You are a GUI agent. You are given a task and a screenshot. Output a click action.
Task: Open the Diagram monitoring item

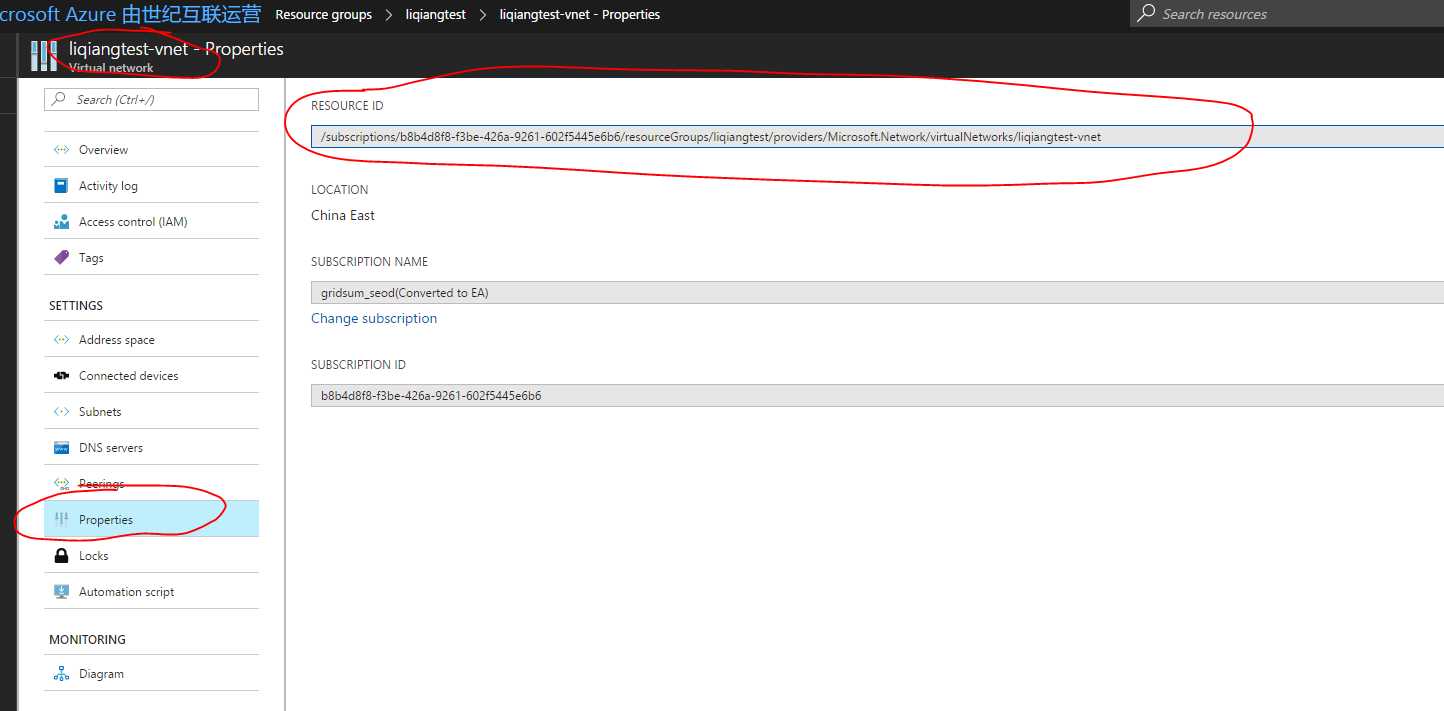151,673
